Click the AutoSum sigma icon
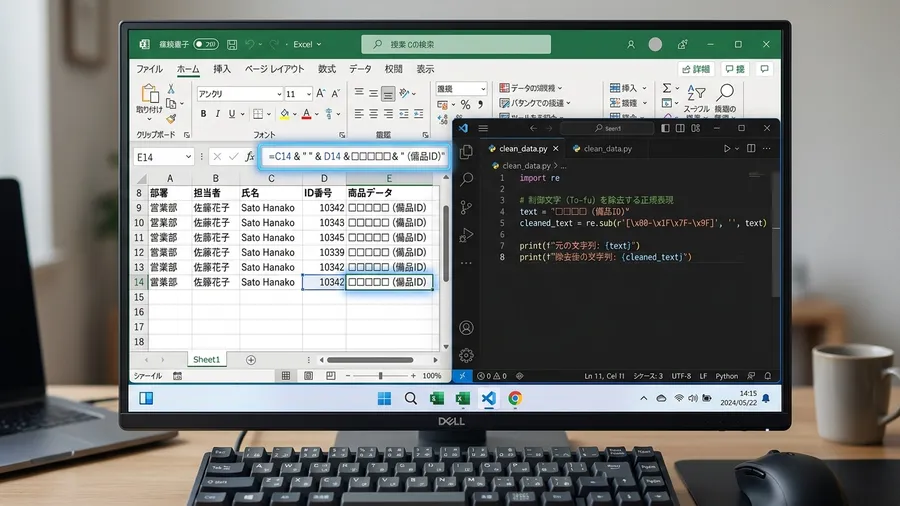 click(x=666, y=88)
